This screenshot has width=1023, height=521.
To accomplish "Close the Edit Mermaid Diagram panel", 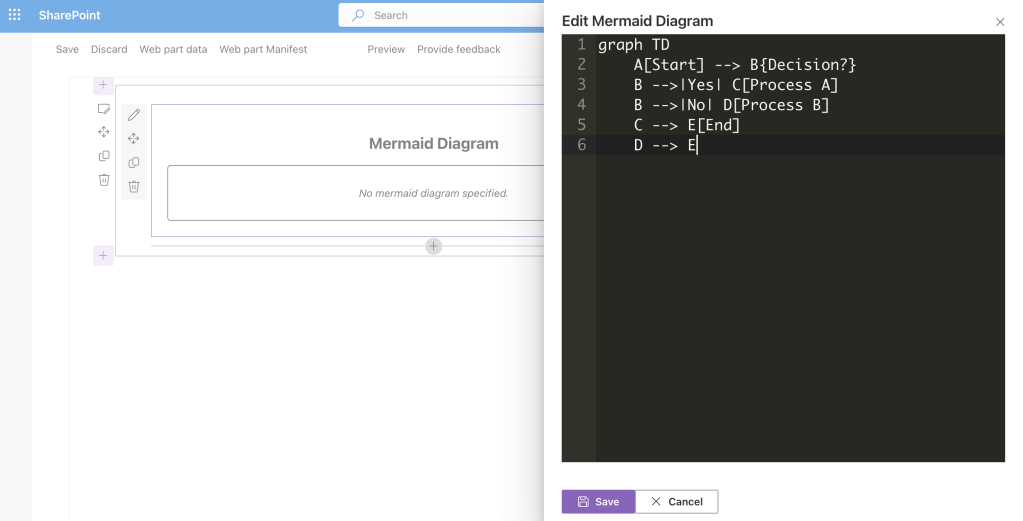I will coord(1000,22).
